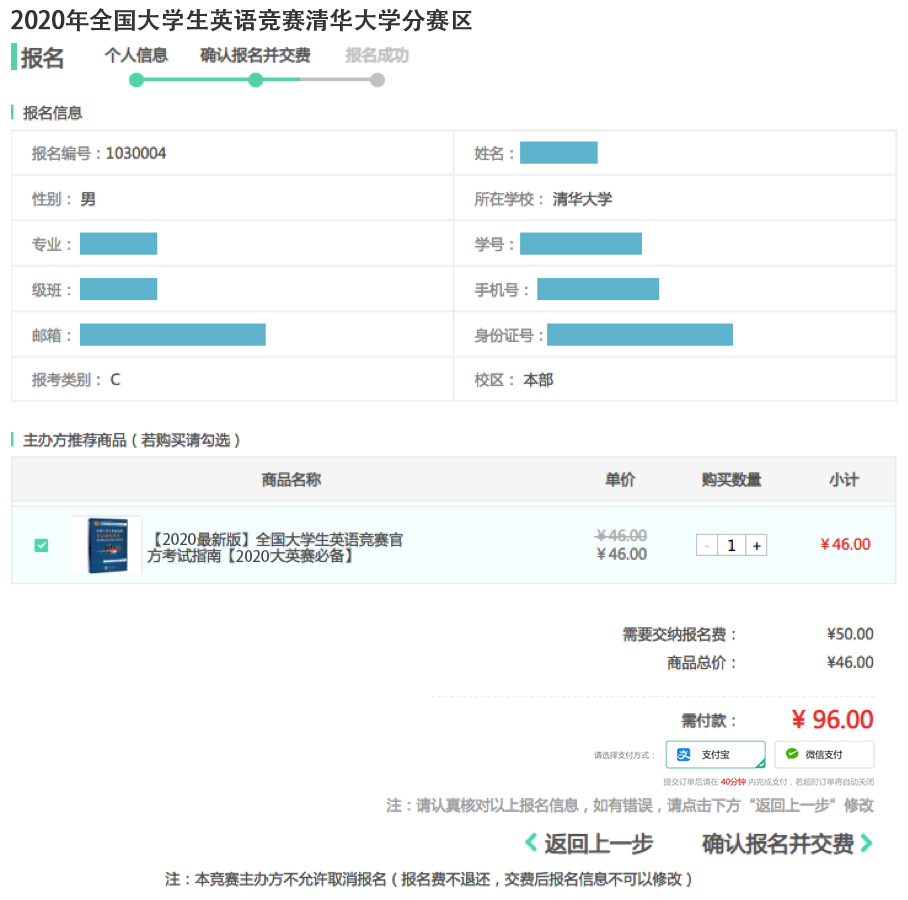The image size is (908, 900).
Task: Click the left chevron beside 返回上一步
Action: [x=532, y=843]
